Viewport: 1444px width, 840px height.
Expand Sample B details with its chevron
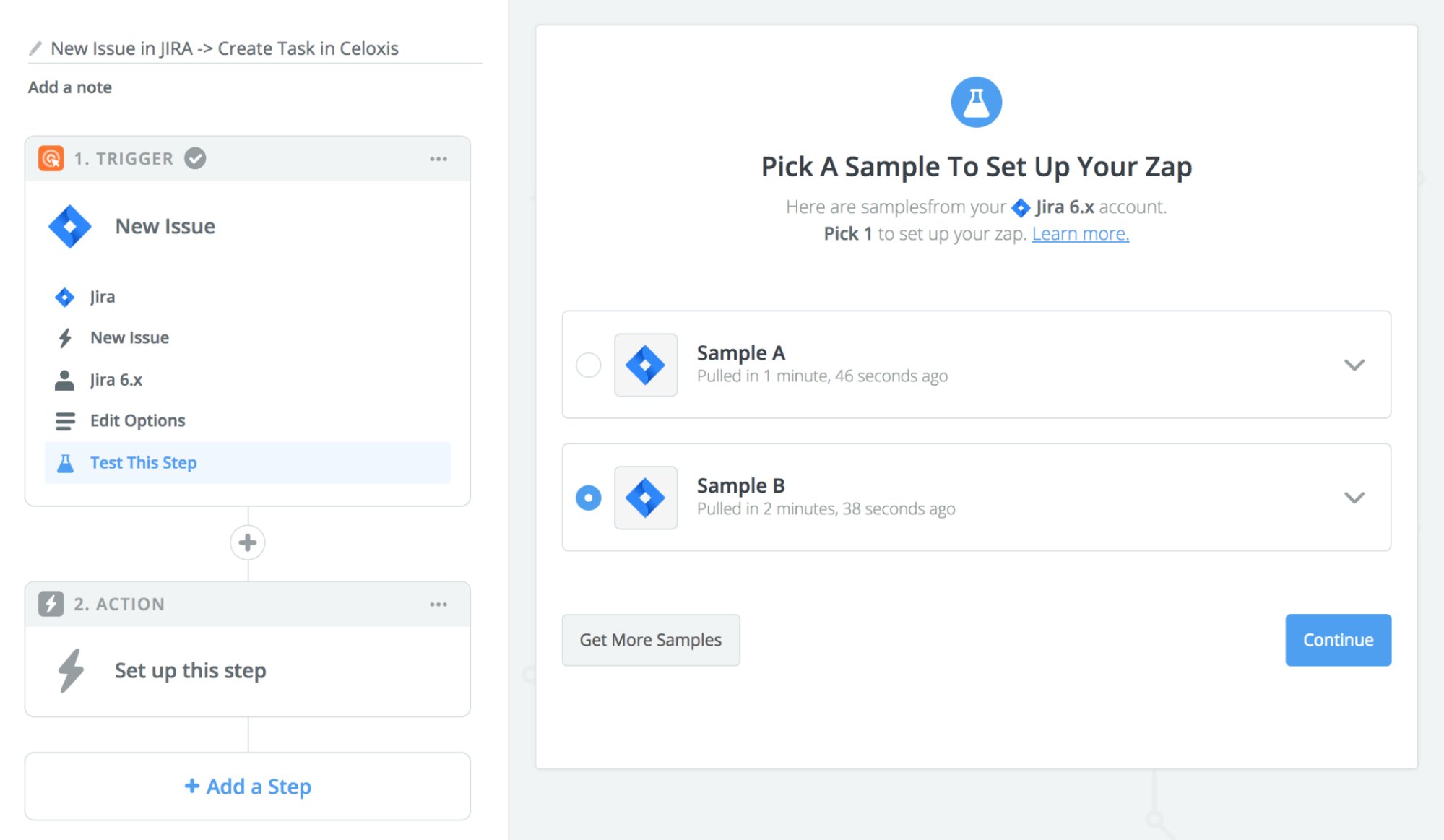pyautogui.click(x=1354, y=498)
